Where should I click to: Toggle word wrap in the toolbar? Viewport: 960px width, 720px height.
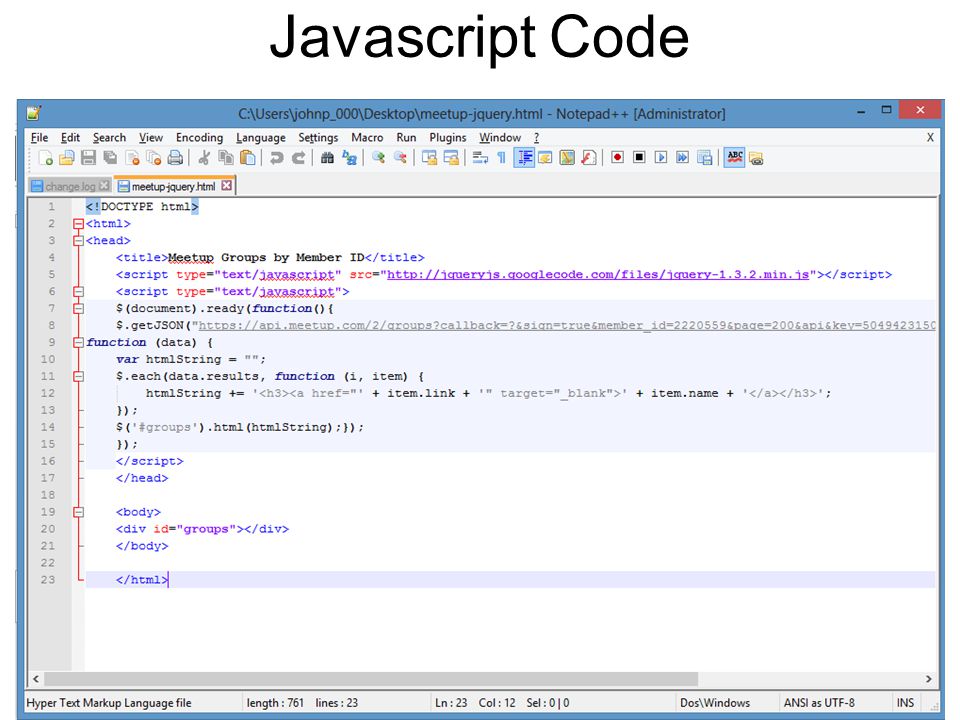[480, 158]
